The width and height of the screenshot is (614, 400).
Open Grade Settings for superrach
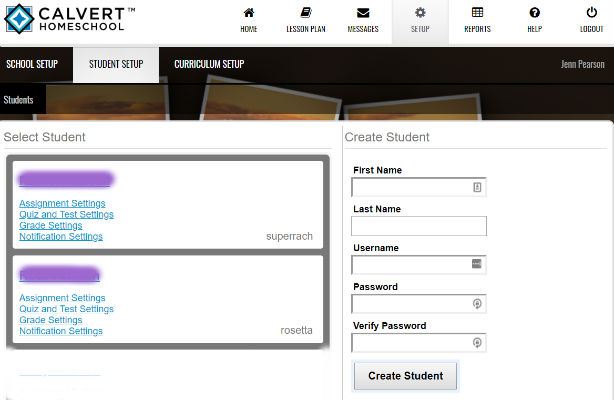50,226
